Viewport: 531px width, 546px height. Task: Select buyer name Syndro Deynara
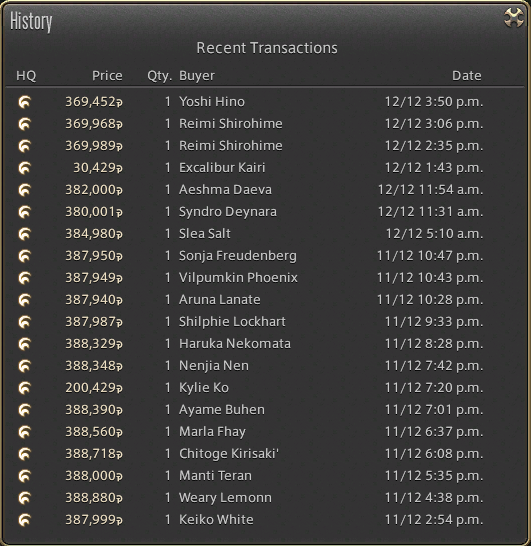coord(228,212)
